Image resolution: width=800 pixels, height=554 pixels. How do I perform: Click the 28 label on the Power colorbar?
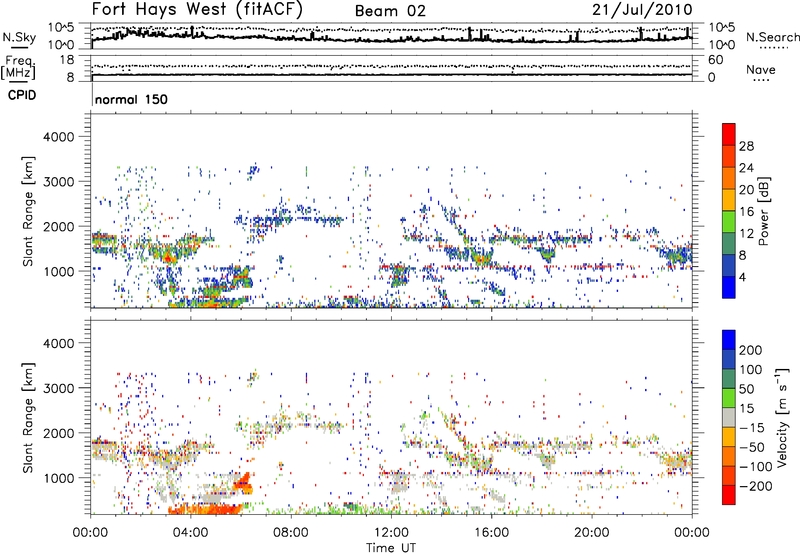[x=746, y=146]
